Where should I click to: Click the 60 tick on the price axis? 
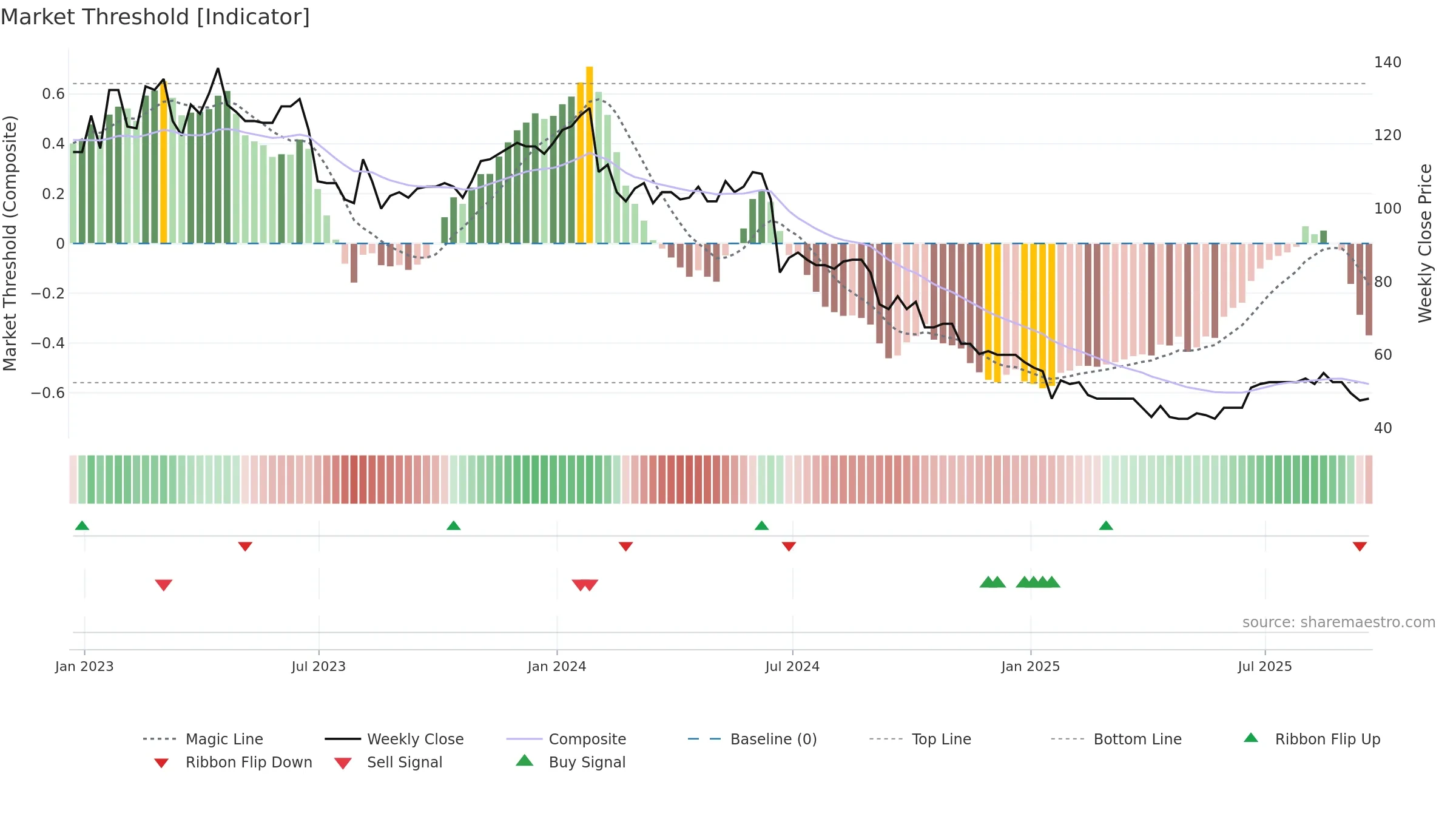tap(1383, 354)
